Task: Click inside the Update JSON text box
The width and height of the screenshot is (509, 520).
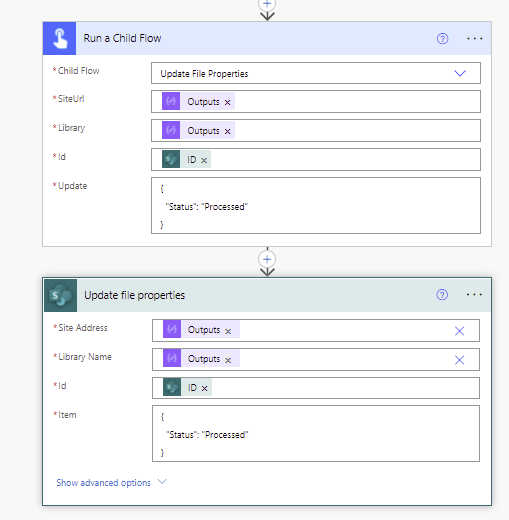Action: click(x=316, y=206)
